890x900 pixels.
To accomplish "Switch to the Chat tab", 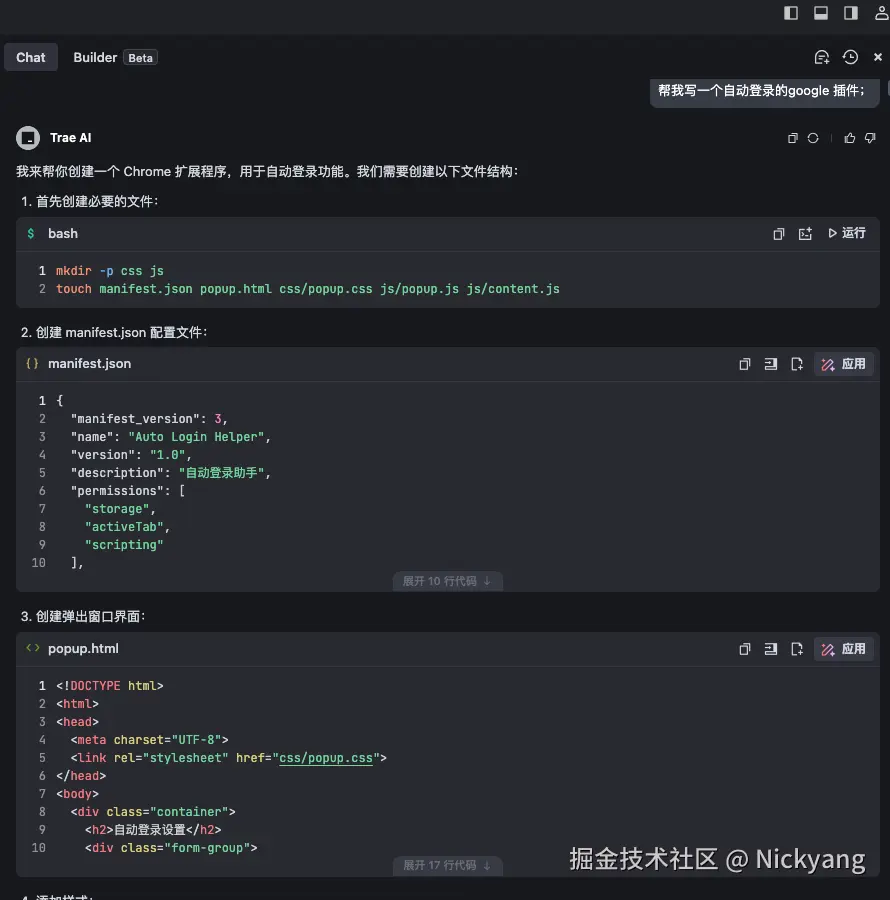I will coord(30,57).
